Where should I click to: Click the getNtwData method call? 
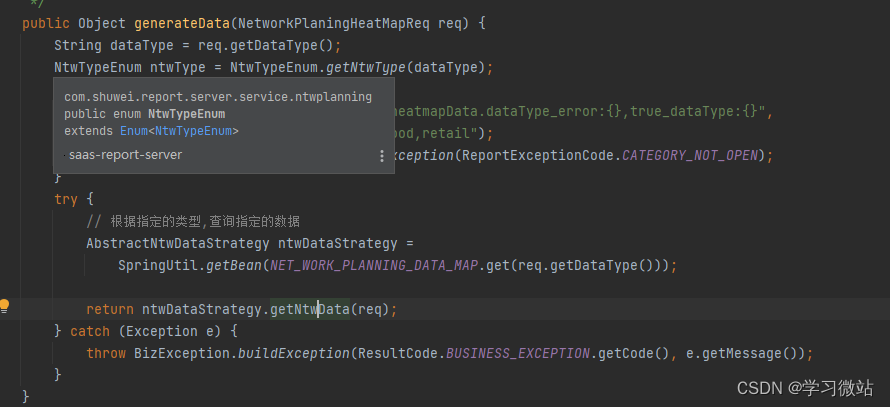pos(310,309)
